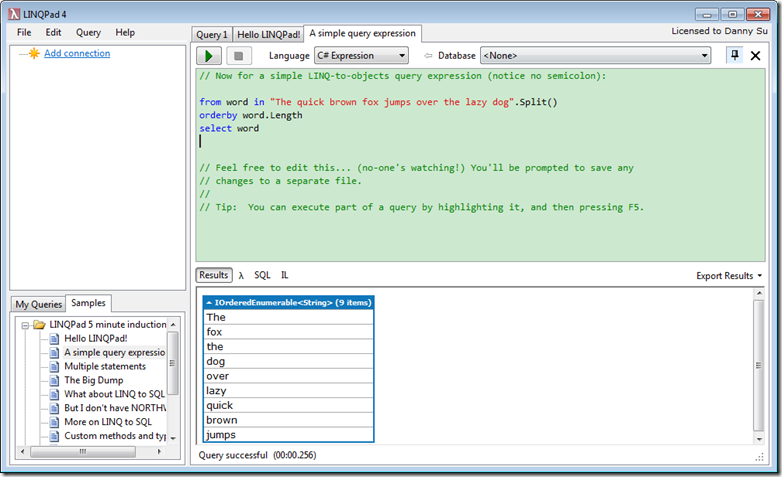Switch to the Query 1 tab

(212, 34)
